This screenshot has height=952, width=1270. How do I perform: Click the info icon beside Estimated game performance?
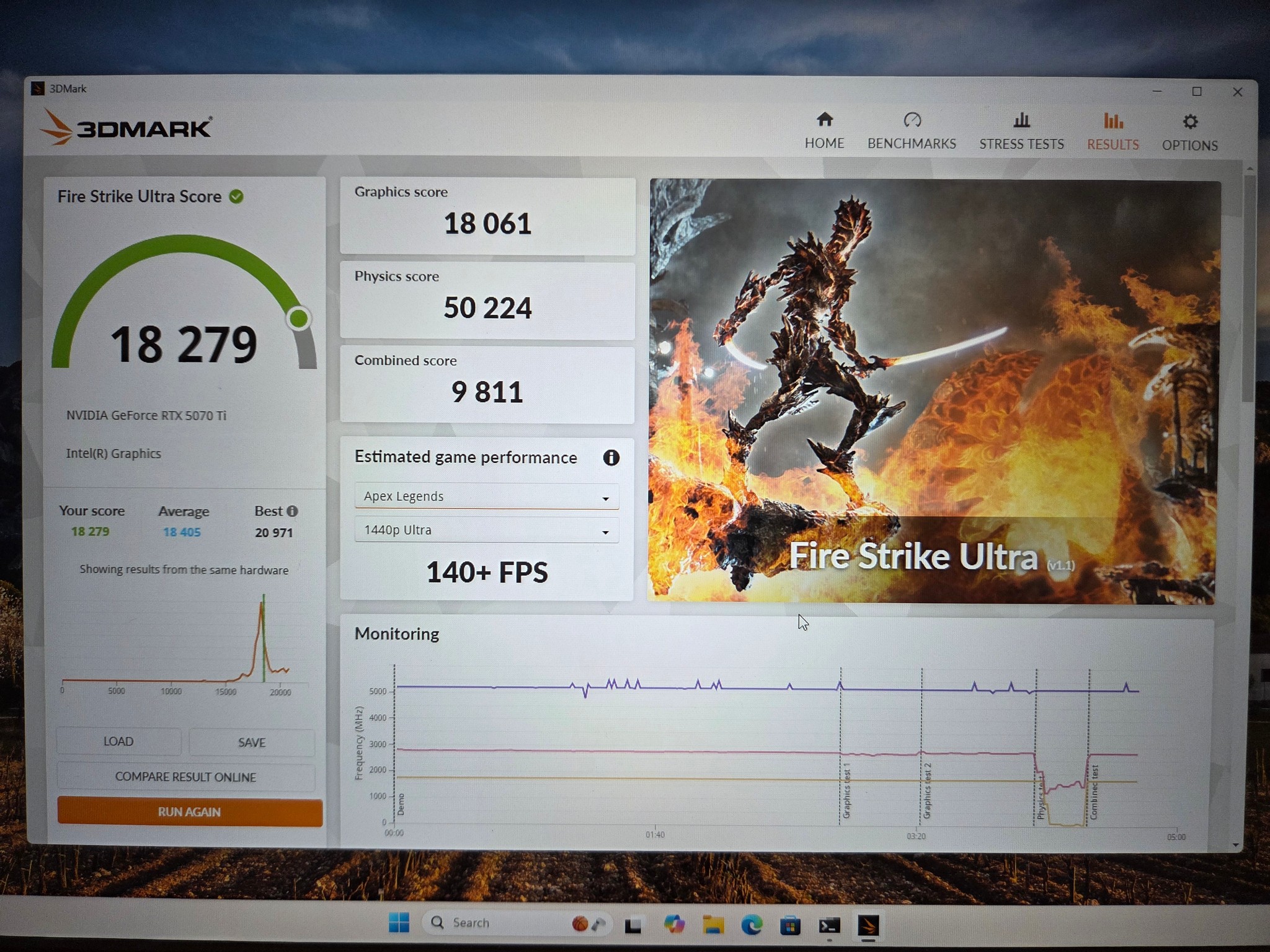point(611,458)
